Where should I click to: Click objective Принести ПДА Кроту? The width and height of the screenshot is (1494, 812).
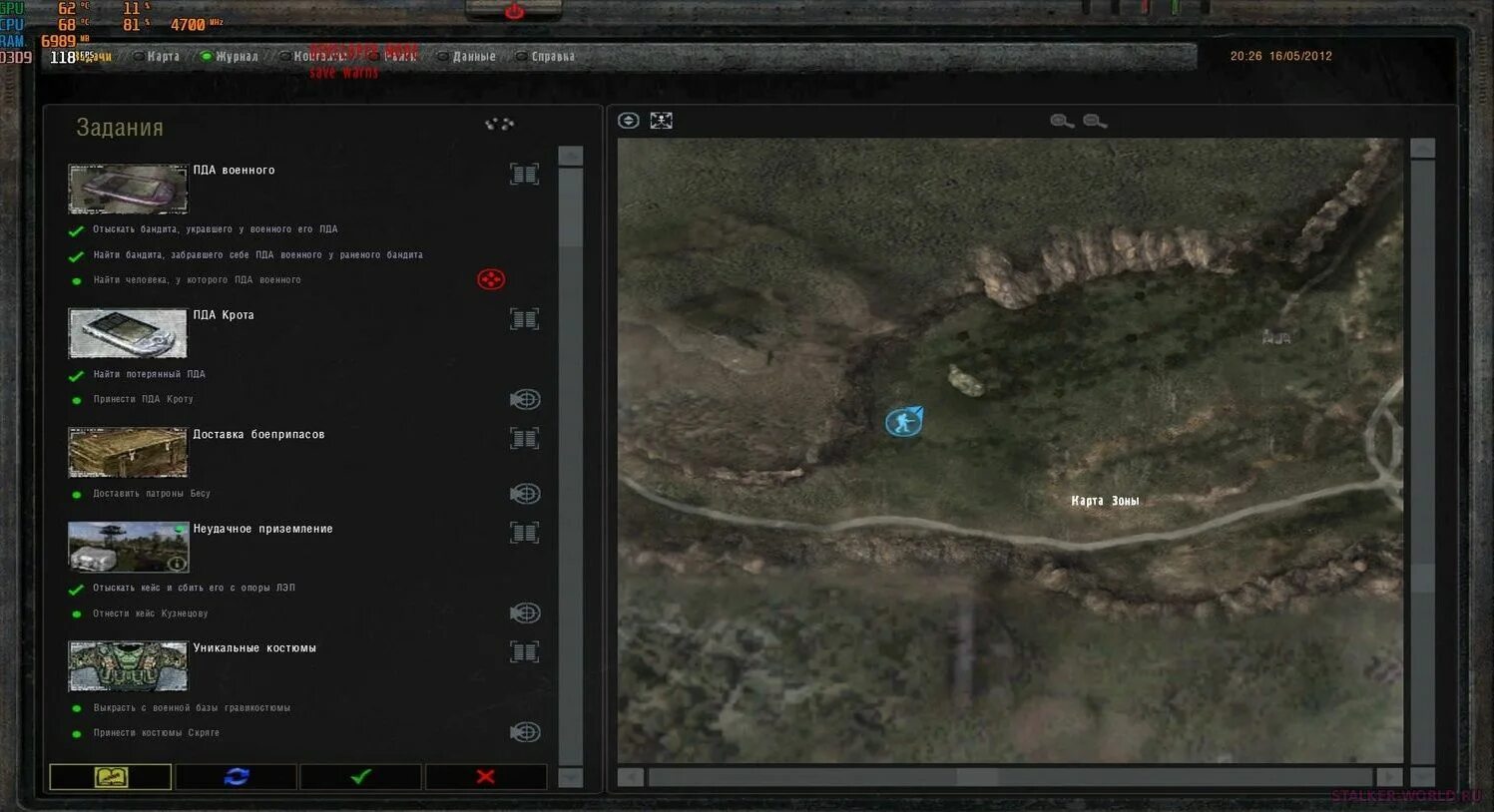(x=143, y=399)
